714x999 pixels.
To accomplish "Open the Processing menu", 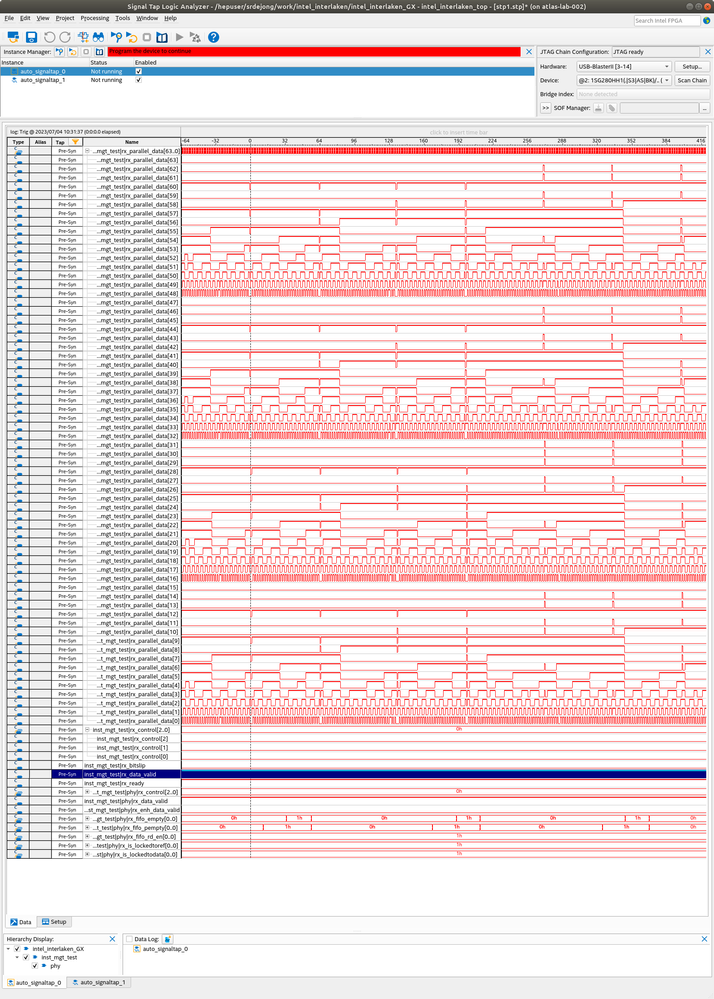I will [94, 18].
